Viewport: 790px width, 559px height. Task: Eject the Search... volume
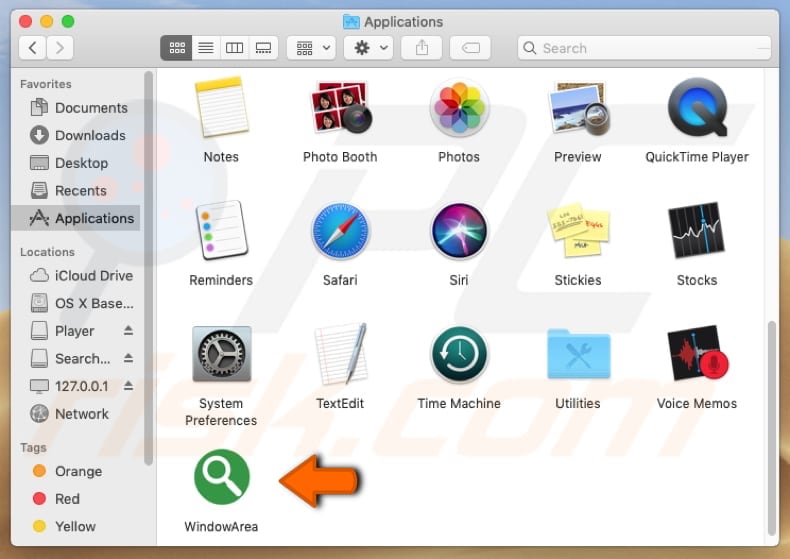pos(128,358)
